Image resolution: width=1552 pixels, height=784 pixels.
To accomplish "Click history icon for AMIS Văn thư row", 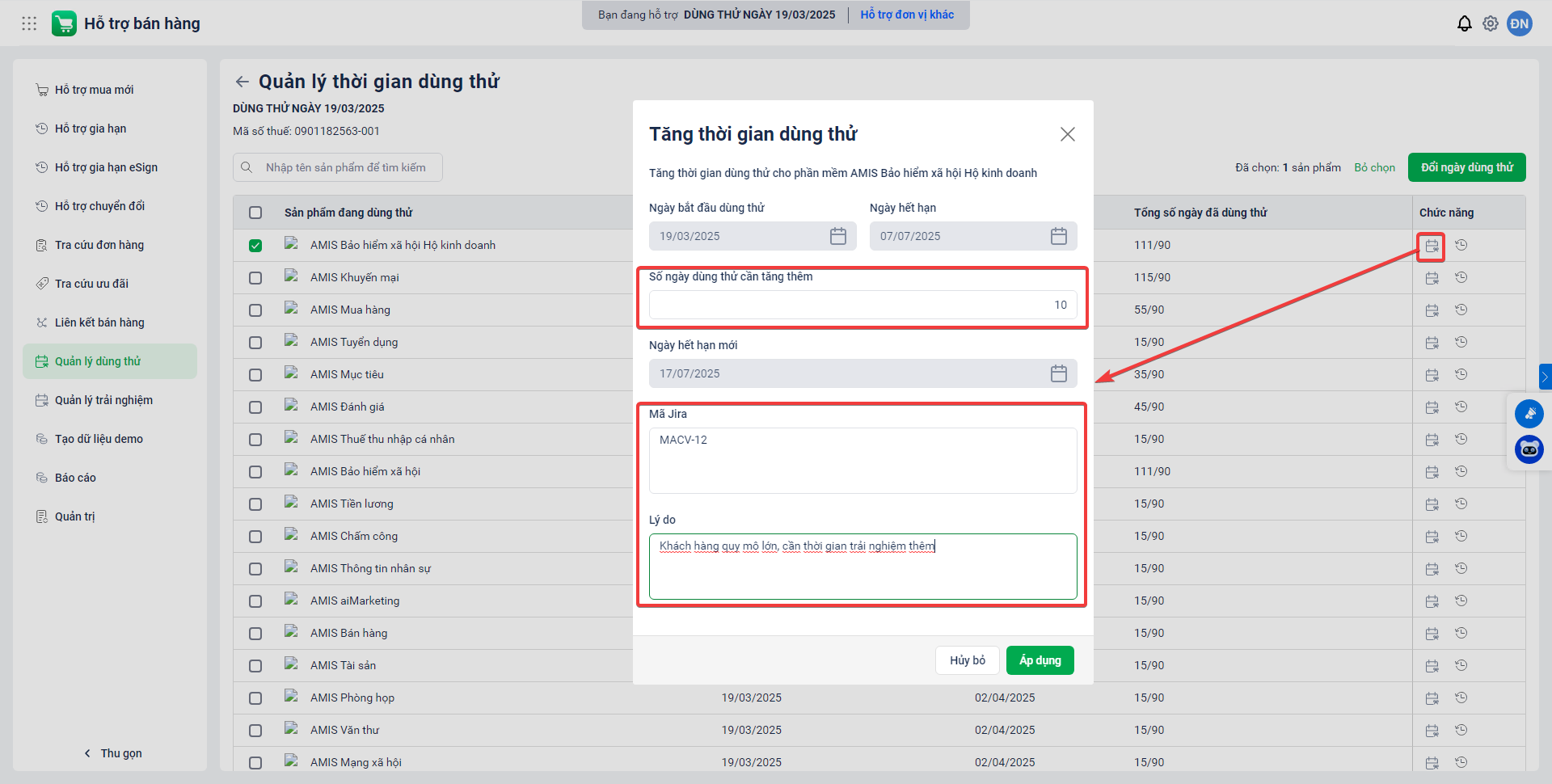I will tap(1461, 730).
